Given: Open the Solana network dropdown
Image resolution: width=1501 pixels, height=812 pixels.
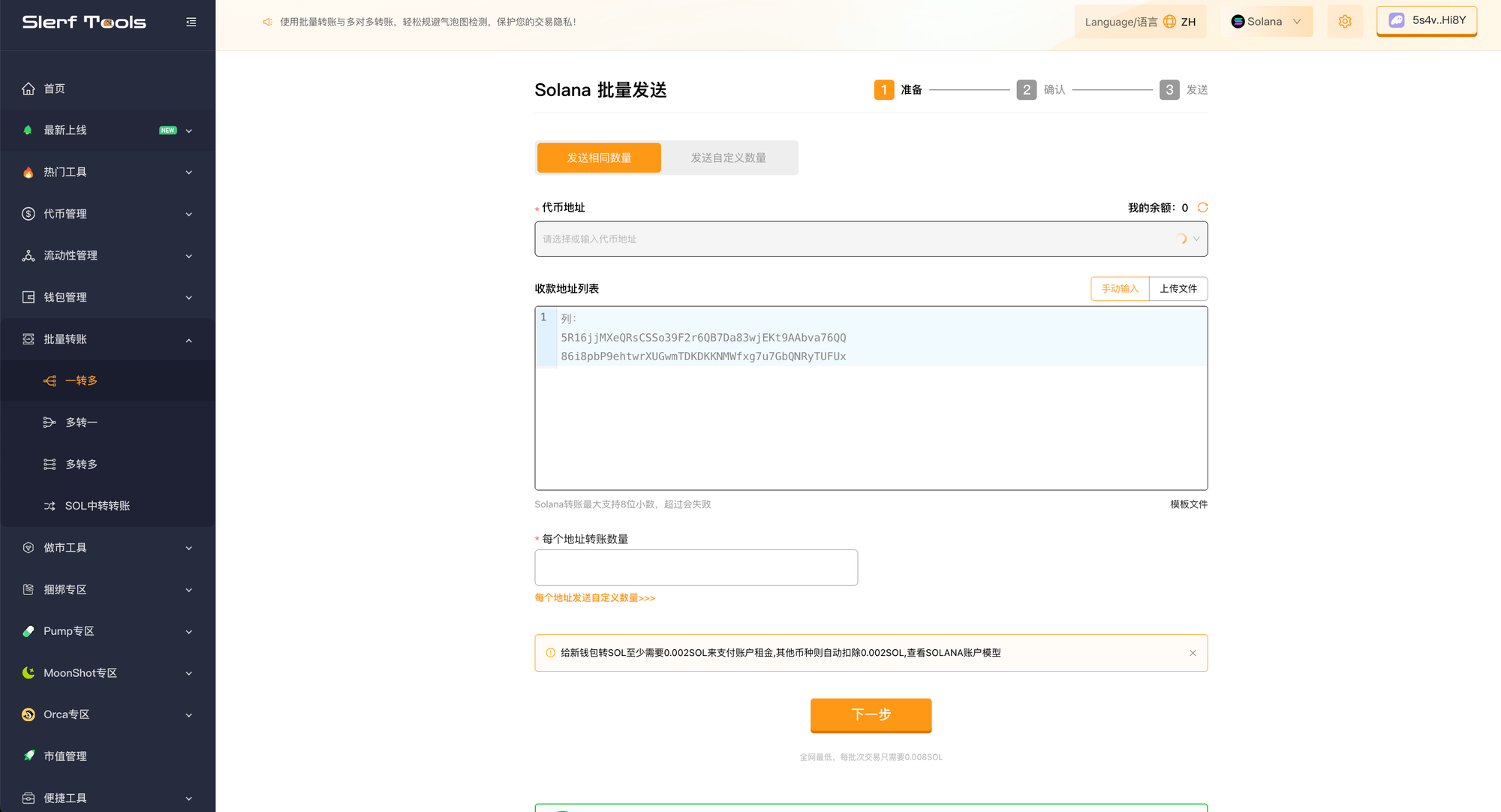Looking at the screenshot, I should click(x=1267, y=22).
